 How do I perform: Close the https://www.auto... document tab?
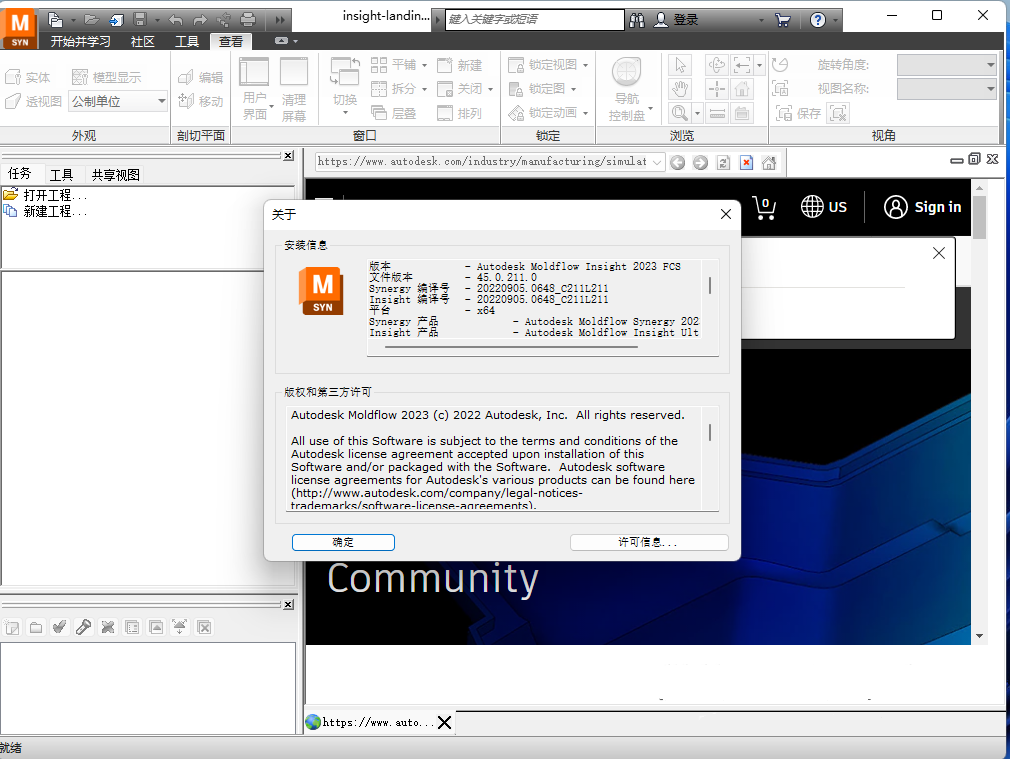point(444,722)
